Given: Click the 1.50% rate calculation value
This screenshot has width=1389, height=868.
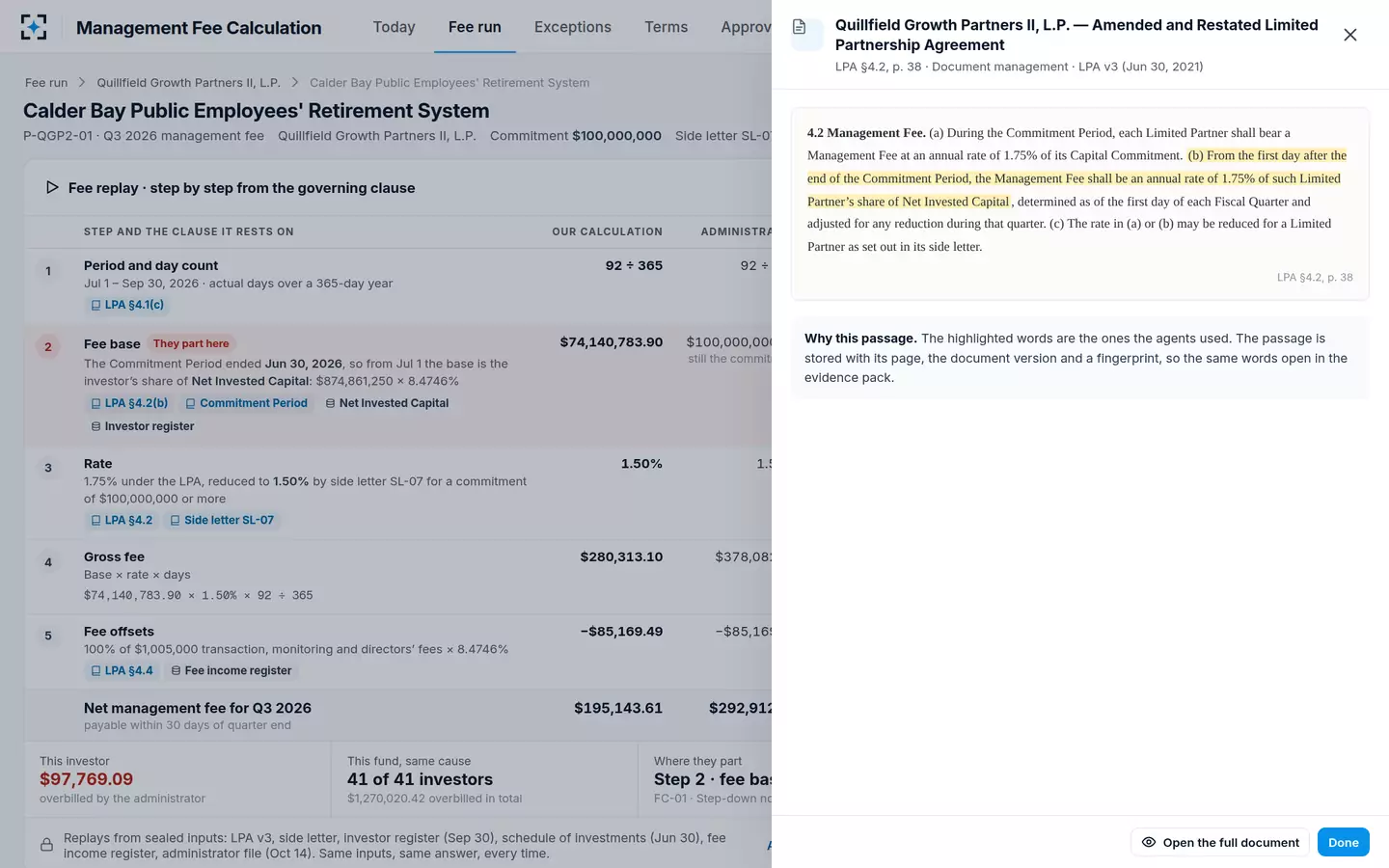Looking at the screenshot, I should [641, 464].
